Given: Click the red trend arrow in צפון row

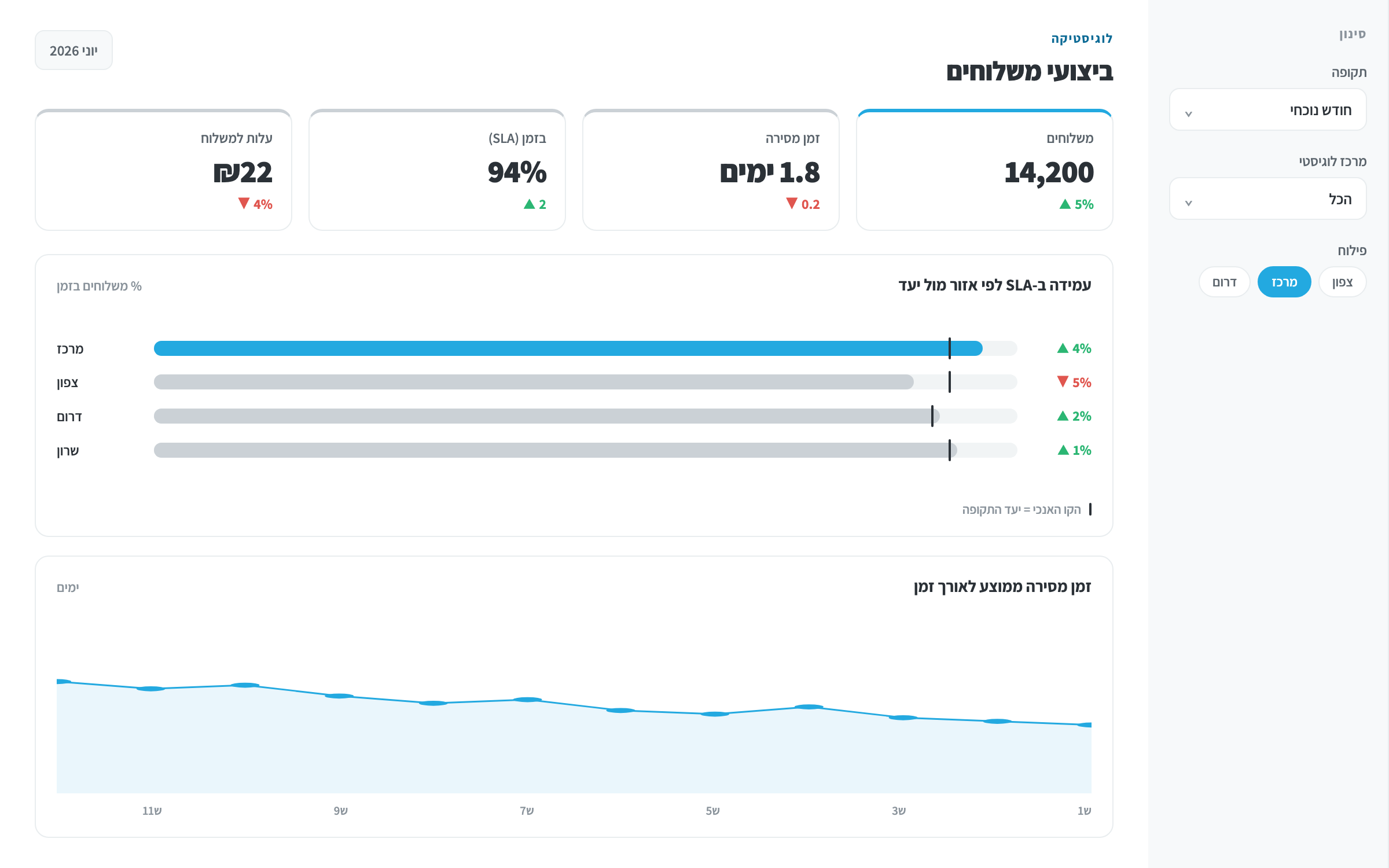Looking at the screenshot, I should (x=1063, y=381).
